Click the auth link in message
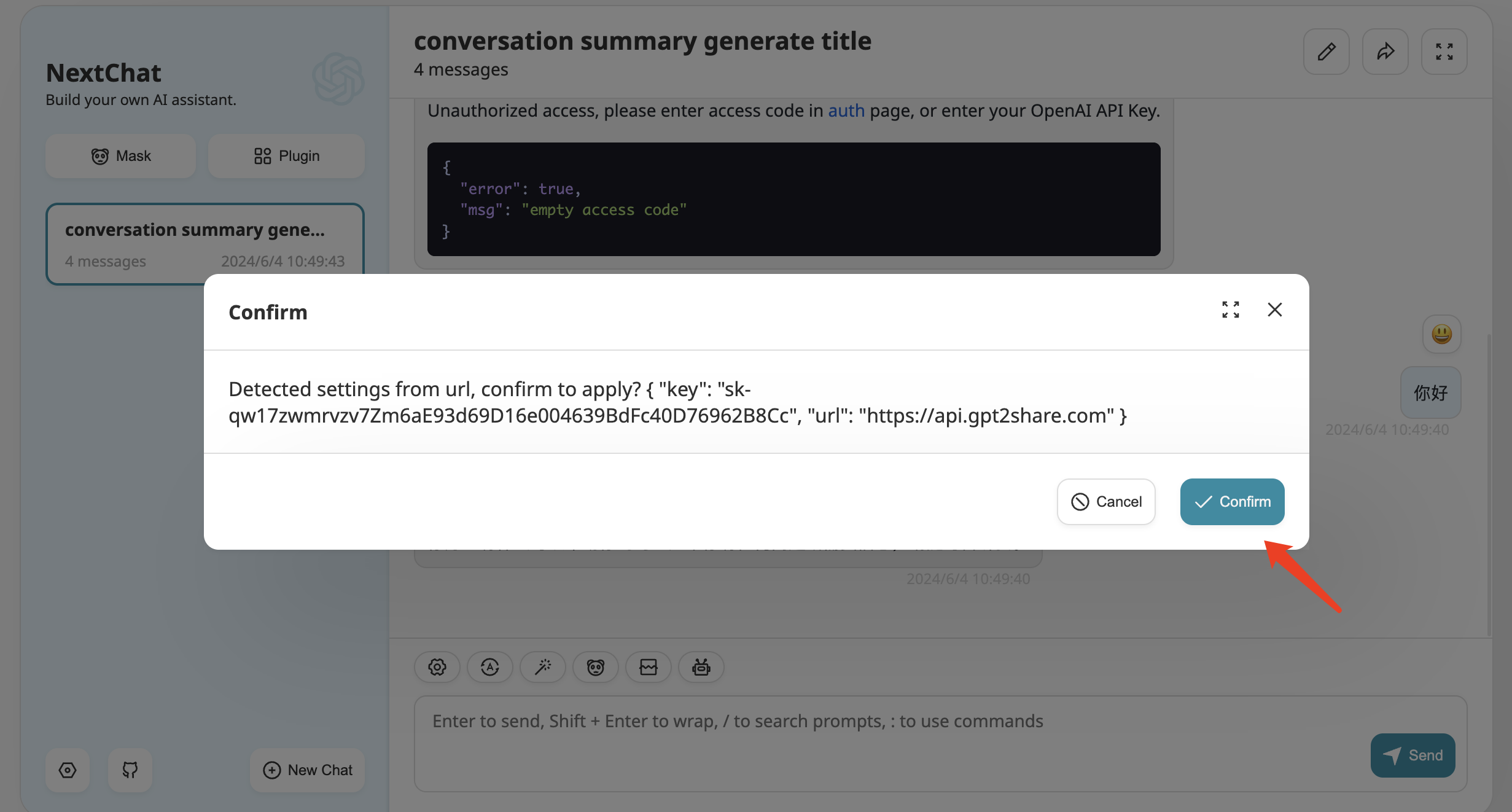 click(x=846, y=111)
